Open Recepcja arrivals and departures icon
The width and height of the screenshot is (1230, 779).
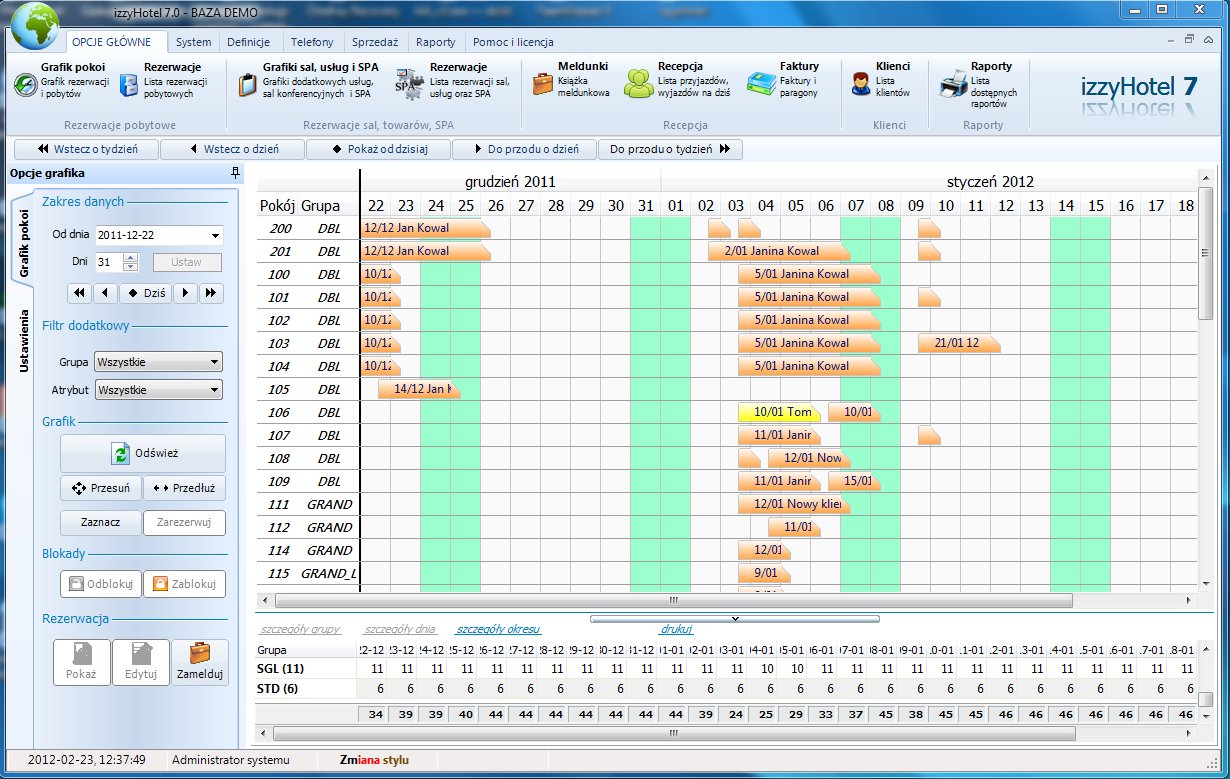tap(639, 84)
